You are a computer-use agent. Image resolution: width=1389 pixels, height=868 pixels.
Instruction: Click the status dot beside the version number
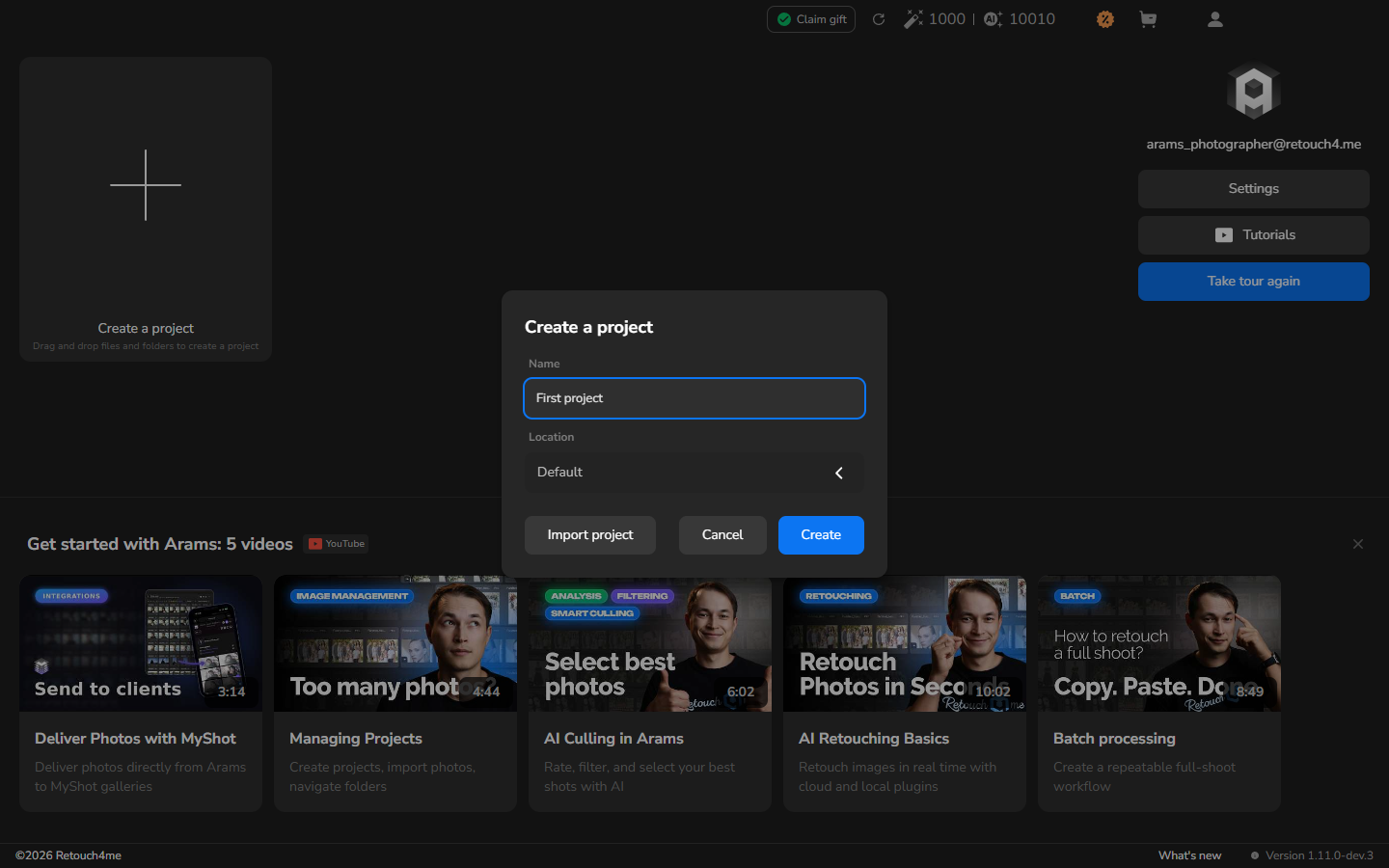1255,855
